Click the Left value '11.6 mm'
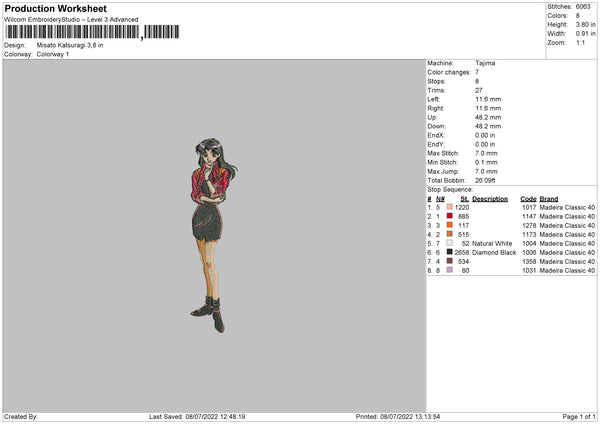 [488, 99]
